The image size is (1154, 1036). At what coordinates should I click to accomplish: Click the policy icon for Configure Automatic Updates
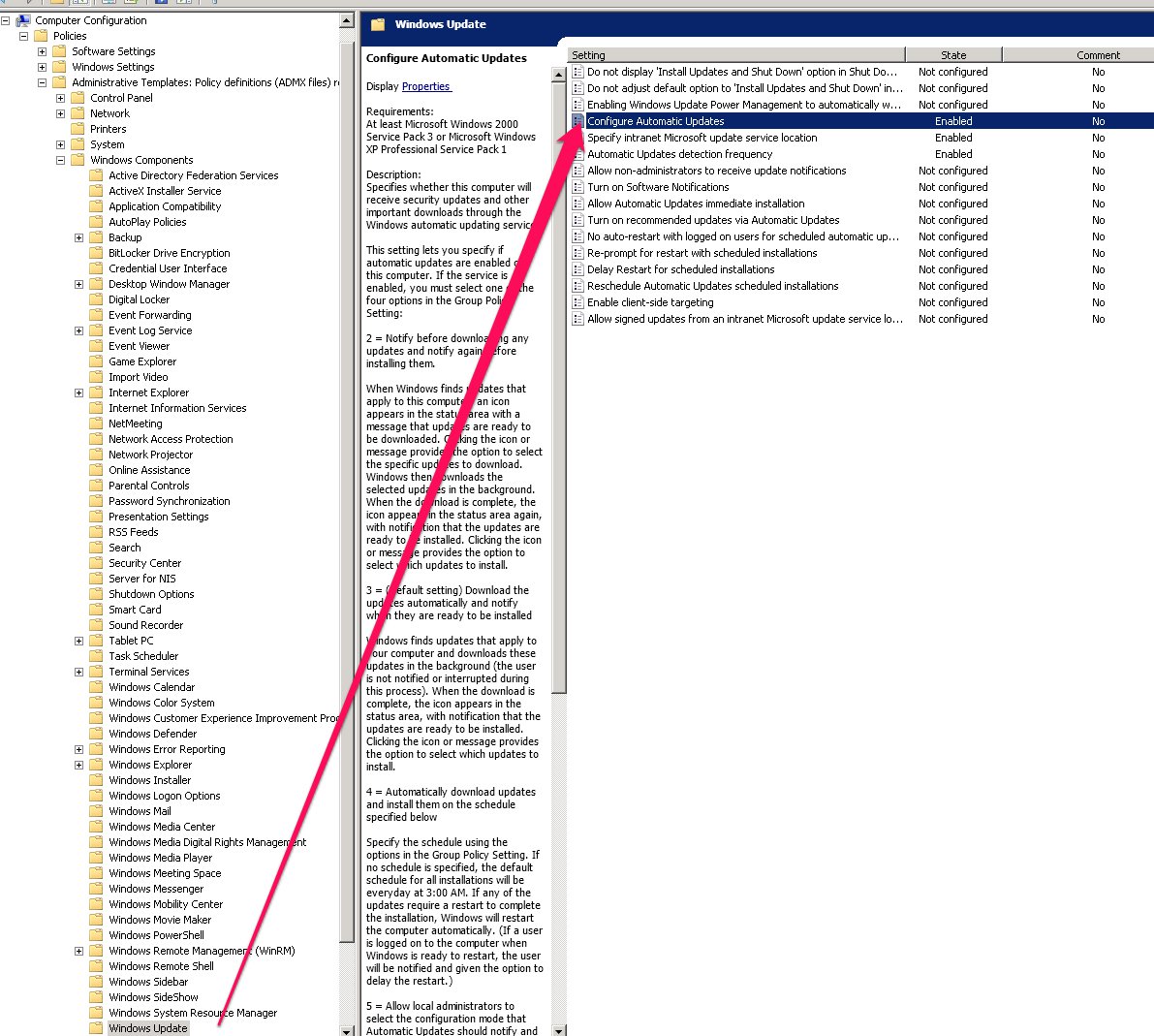coord(577,121)
